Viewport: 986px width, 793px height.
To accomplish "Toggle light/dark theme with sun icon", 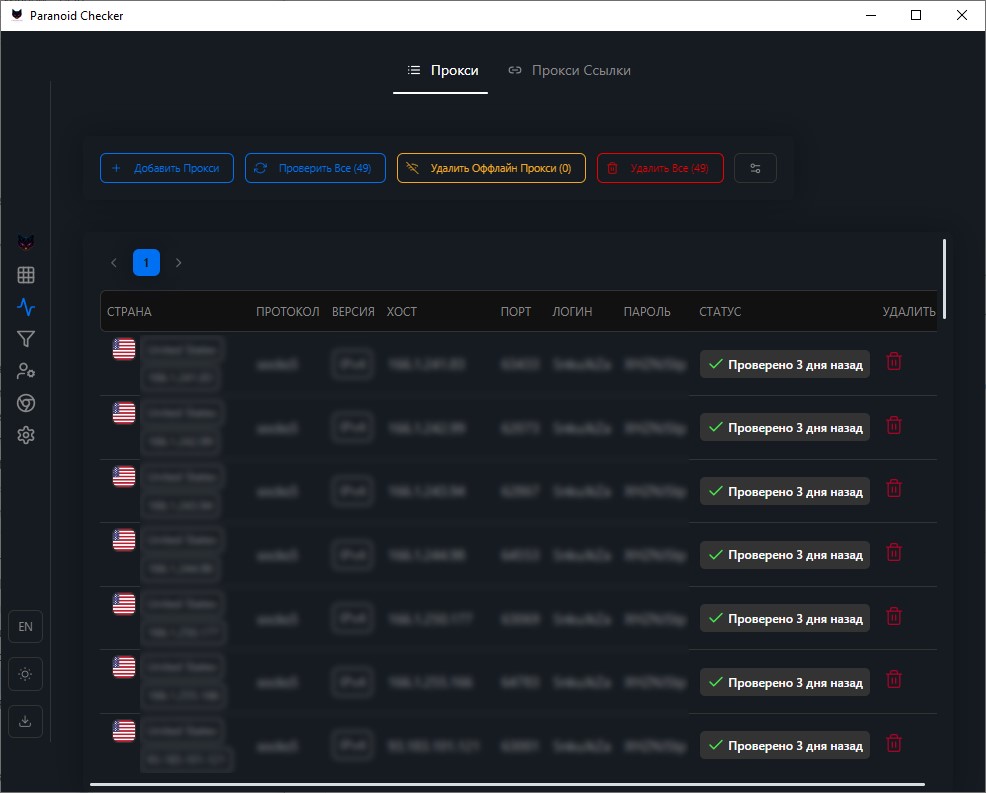I will point(25,674).
